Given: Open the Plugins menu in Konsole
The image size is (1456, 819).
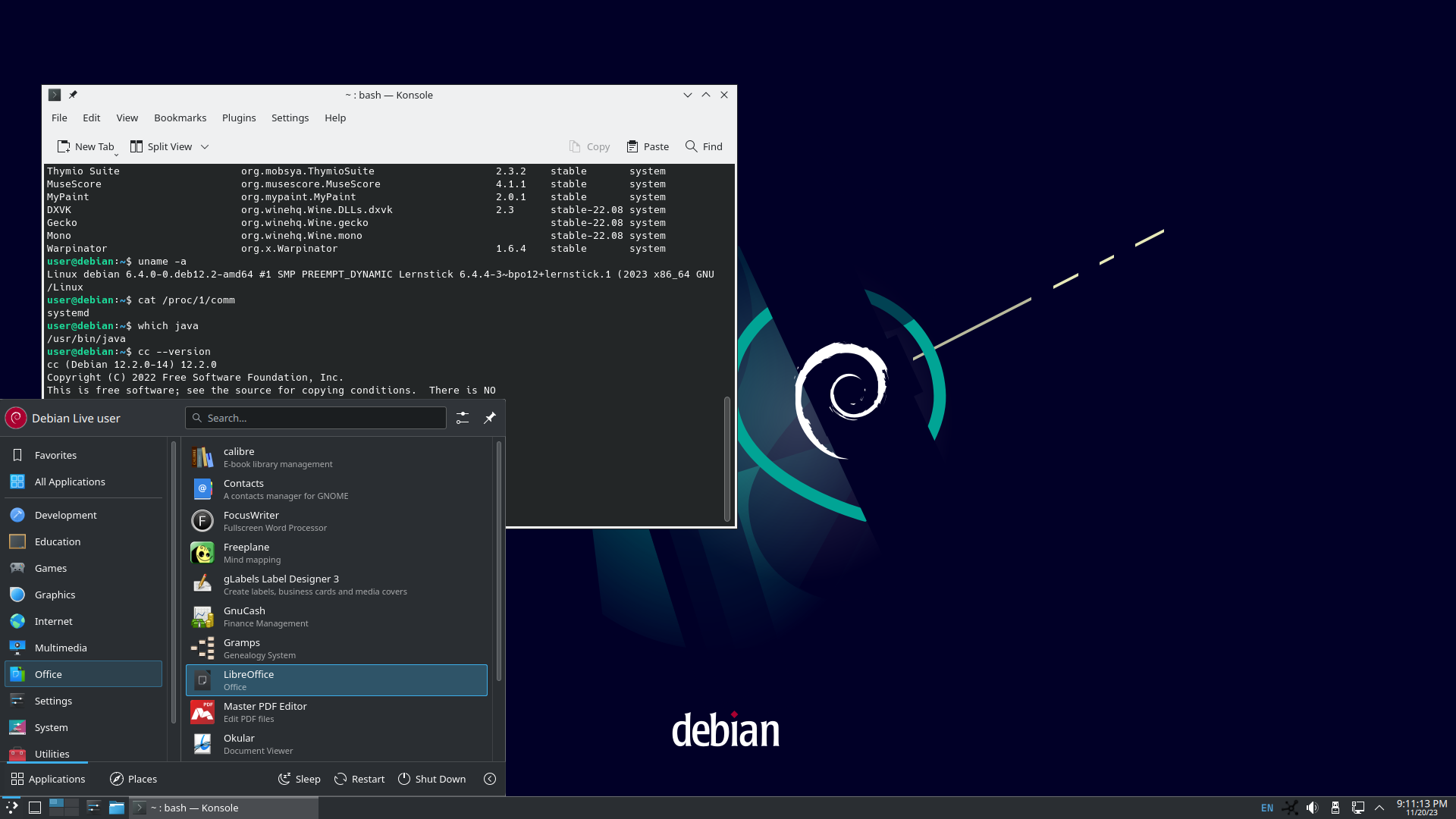Looking at the screenshot, I should click(x=239, y=118).
